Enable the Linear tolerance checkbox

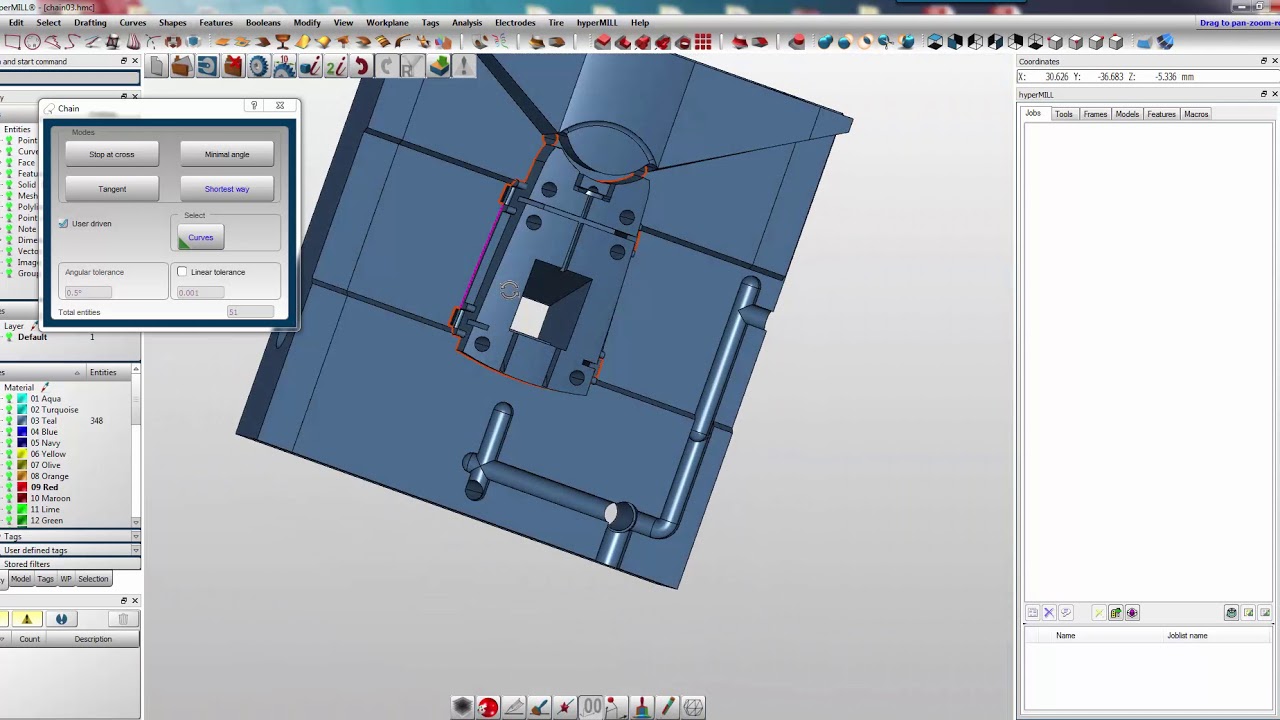pyautogui.click(x=182, y=272)
